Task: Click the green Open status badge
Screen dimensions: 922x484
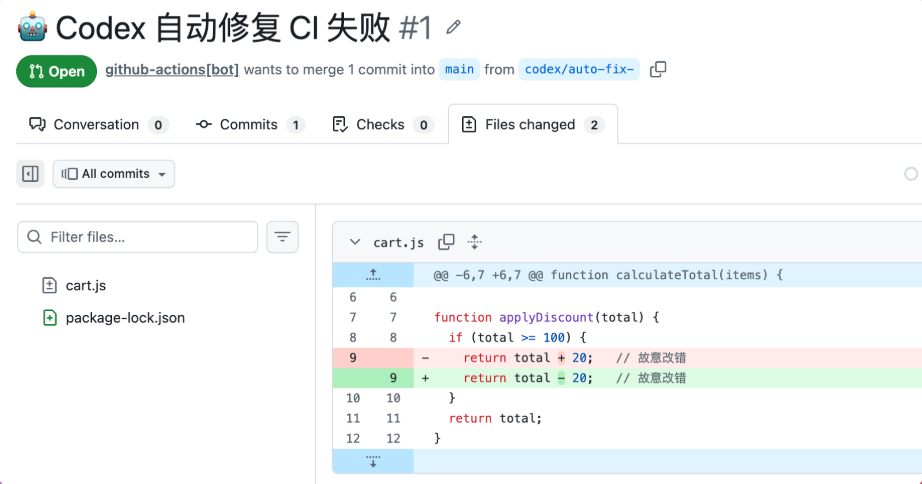Action: (x=56, y=71)
